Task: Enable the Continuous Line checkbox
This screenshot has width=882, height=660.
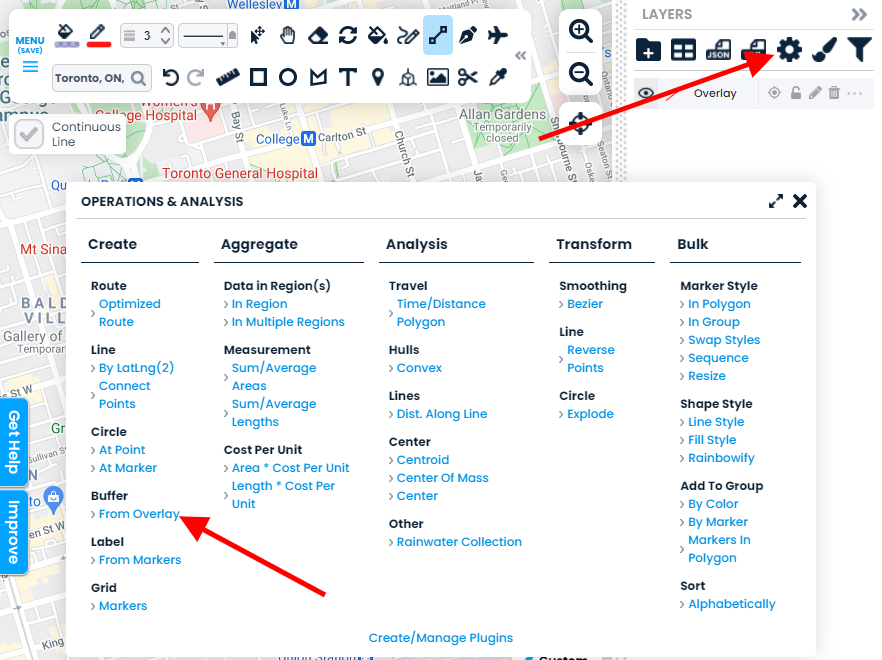Action: pyautogui.click(x=30, y=135)
